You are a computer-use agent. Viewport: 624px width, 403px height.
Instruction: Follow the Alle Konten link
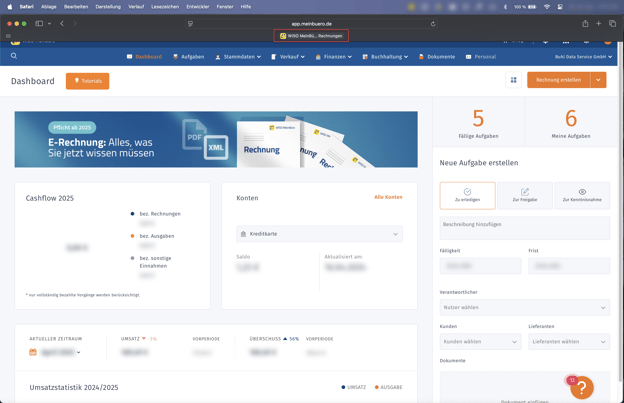(388, 197)
